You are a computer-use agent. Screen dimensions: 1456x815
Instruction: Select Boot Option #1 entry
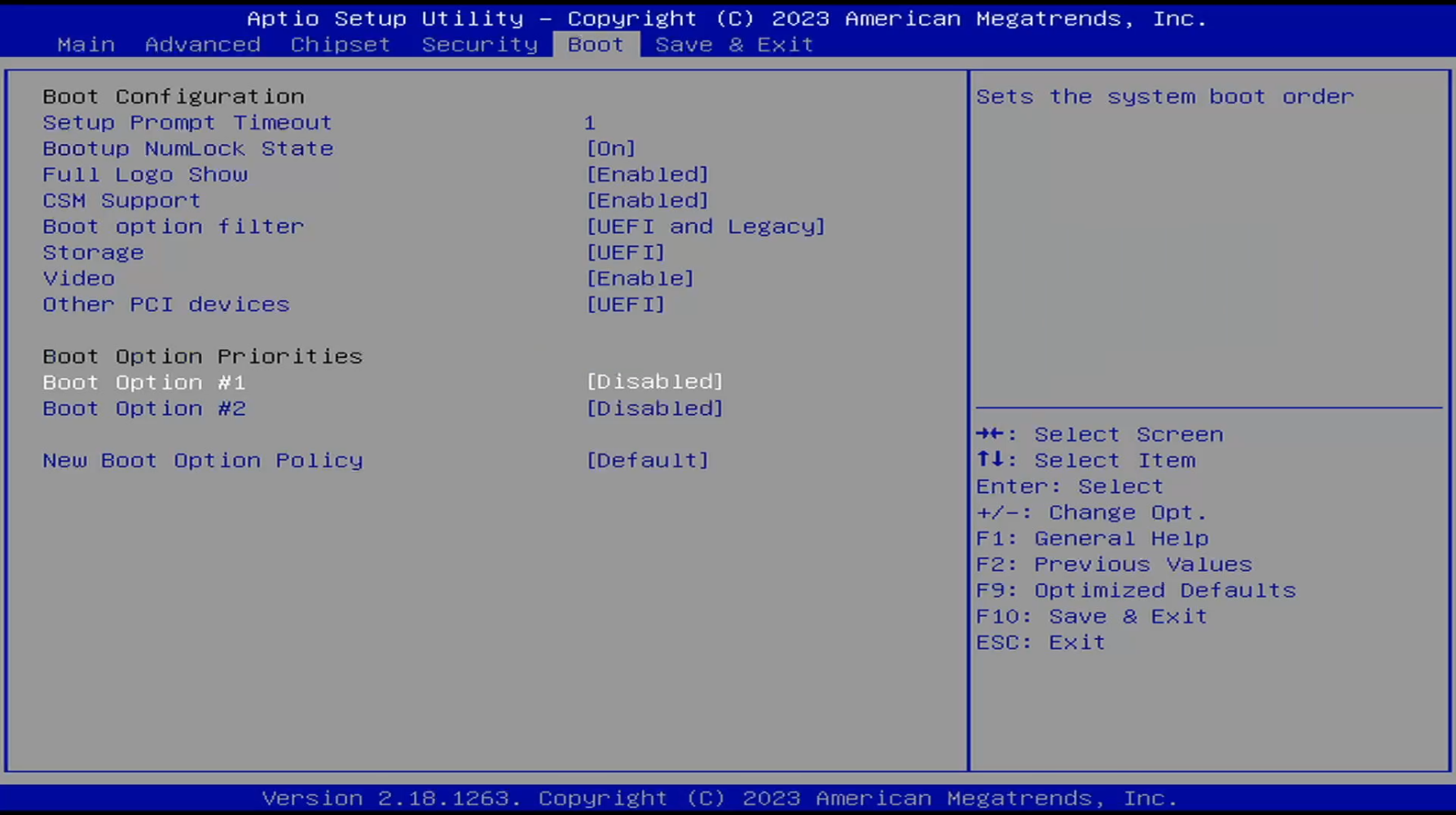144,383
